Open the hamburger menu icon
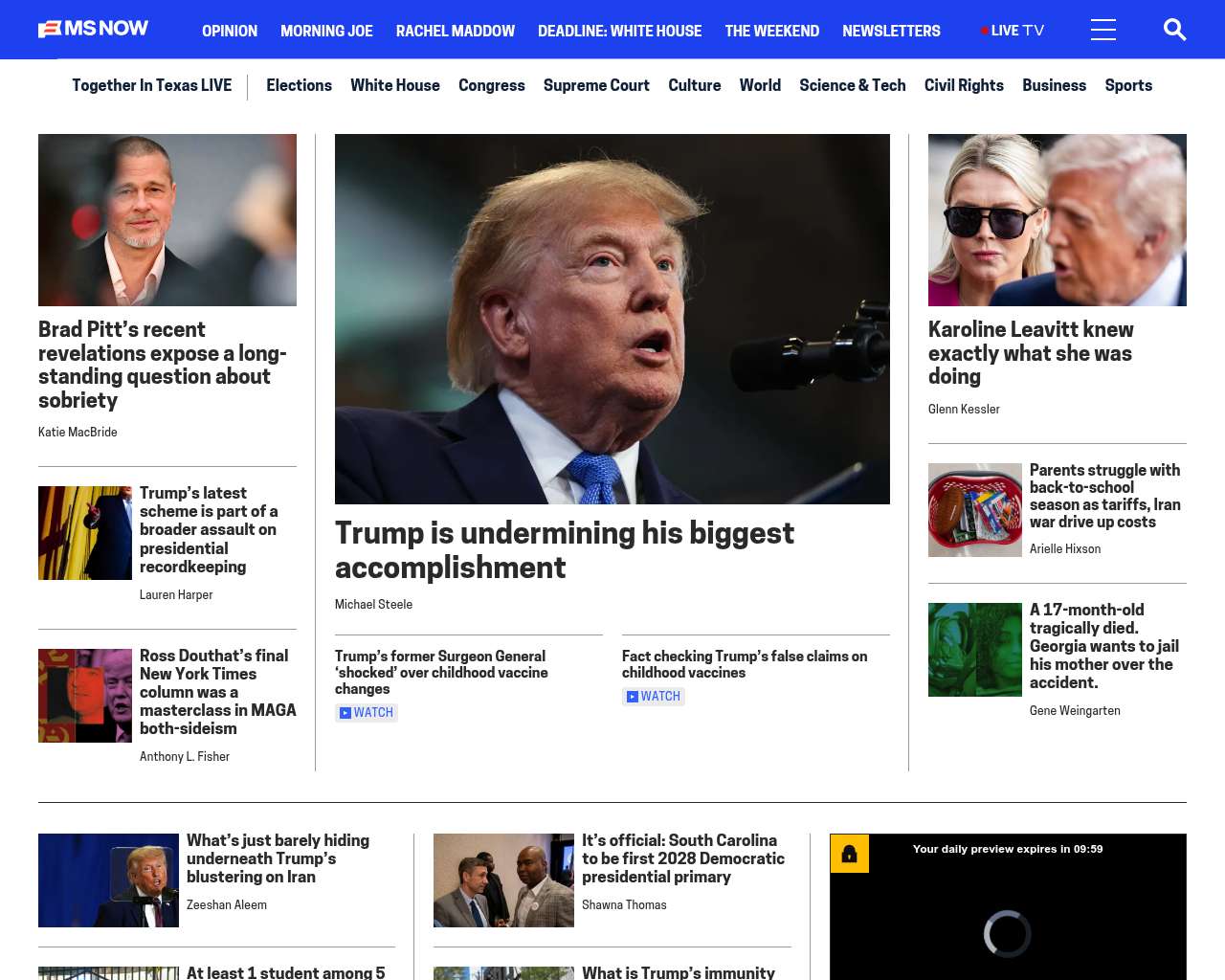This screenshot has height=980, width=1225. [1103, 30]
